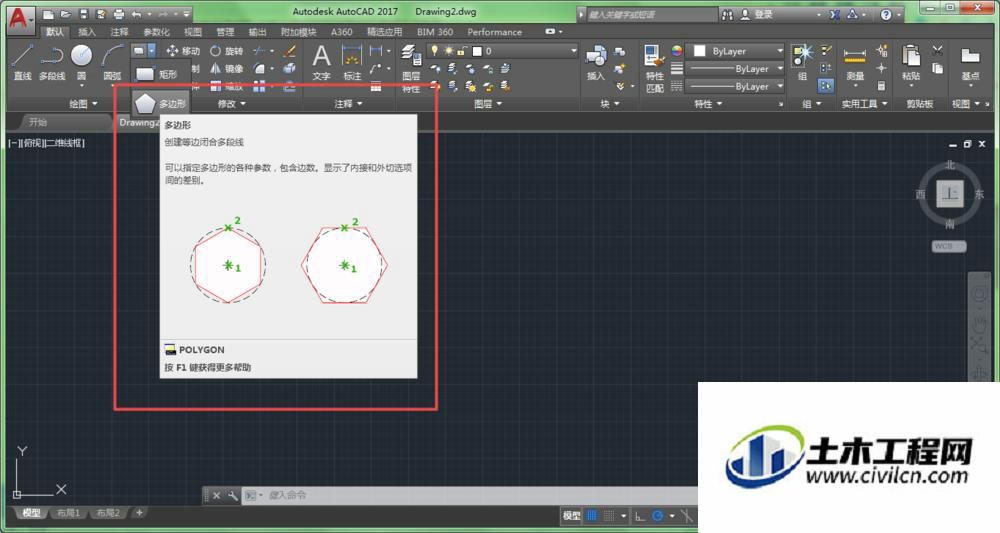
Task: Toggle the layer lightbulb on/off icon
Action: [x=435, y=50]
